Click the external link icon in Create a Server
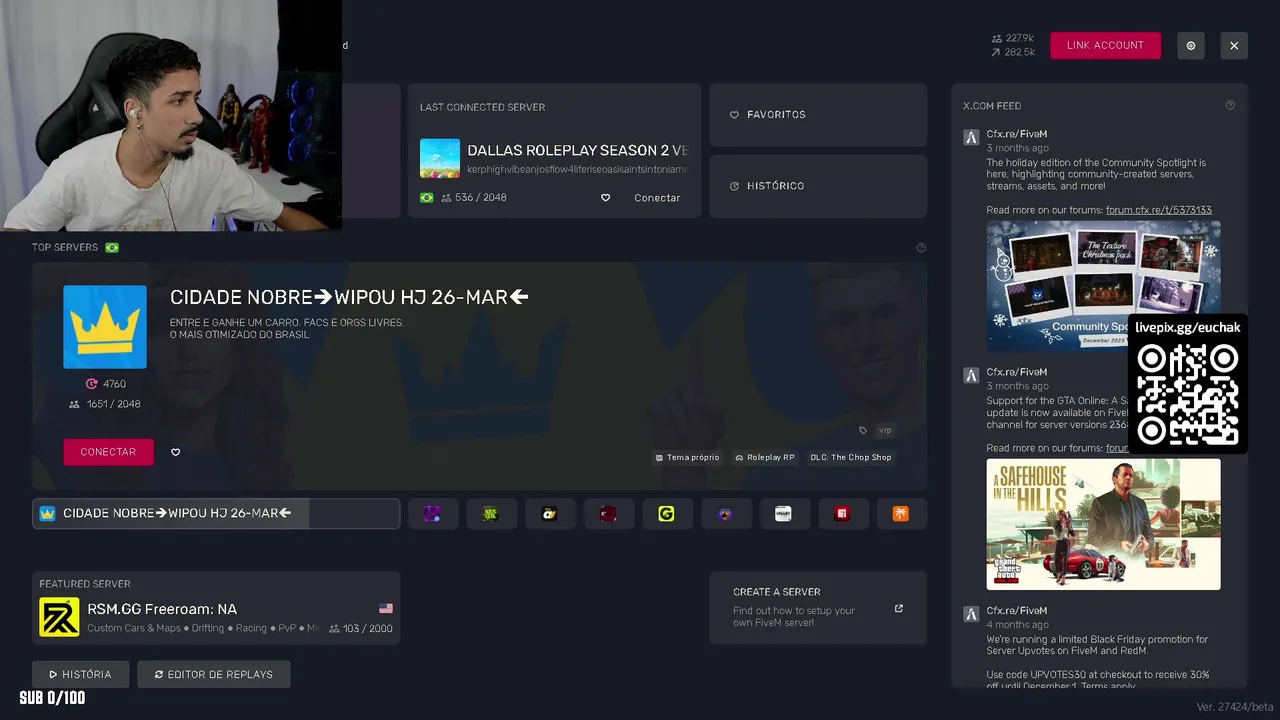 (x=898, y=608)
